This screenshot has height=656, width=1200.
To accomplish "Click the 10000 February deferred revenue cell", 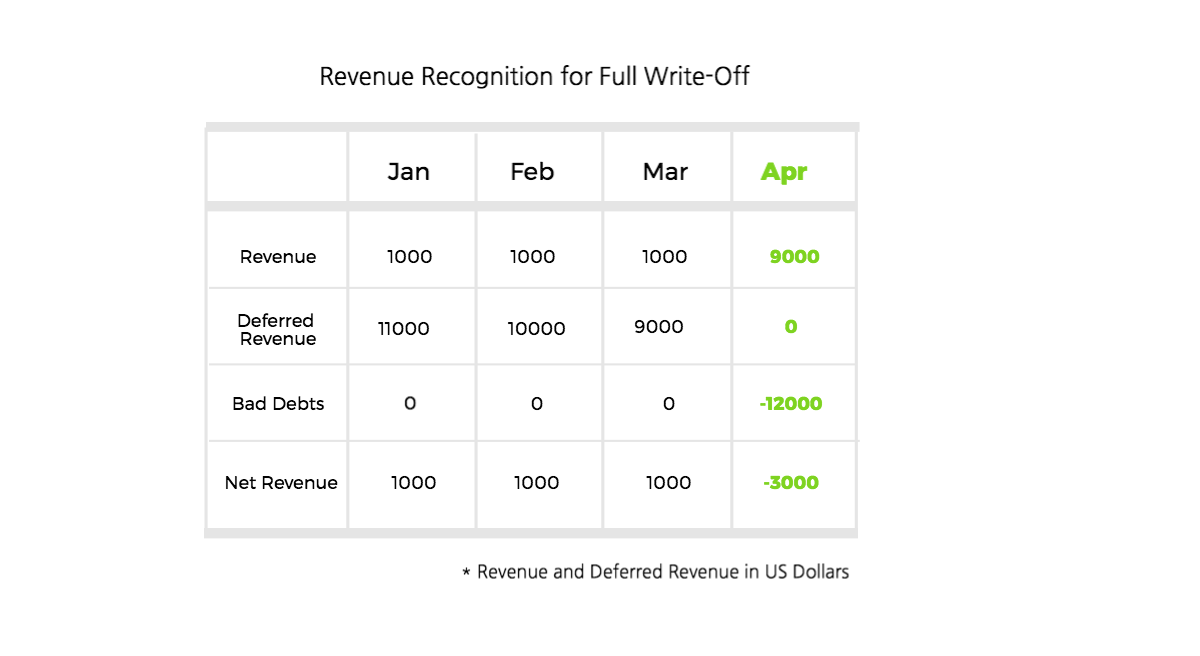I will [536, 329].
